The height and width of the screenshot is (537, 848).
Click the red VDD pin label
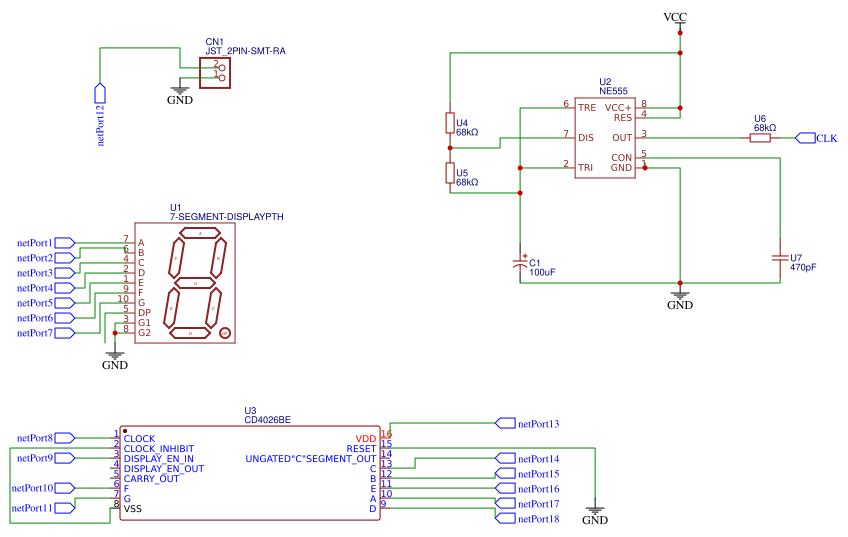pos(366,439)
